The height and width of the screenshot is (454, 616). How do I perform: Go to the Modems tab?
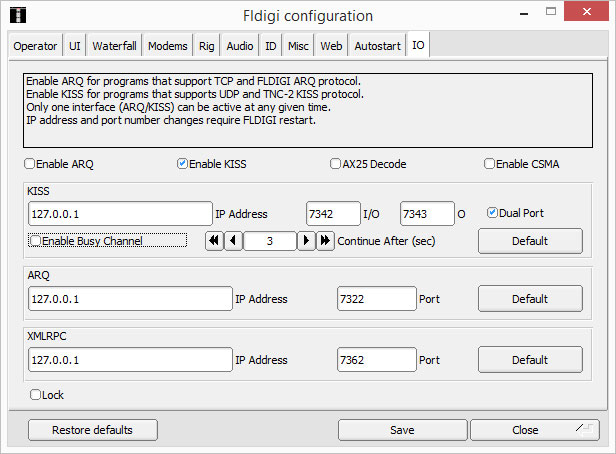click(167, 46)
